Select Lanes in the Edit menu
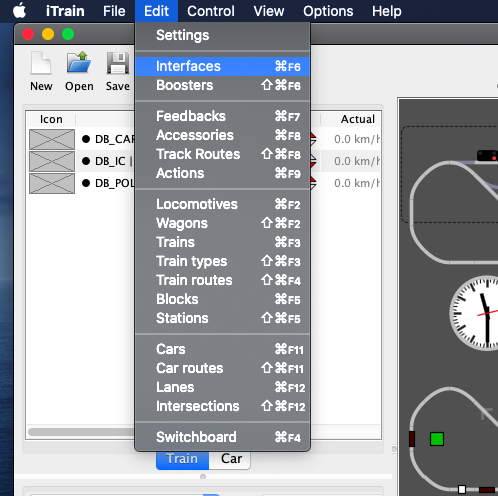The height and width of the screenshot is (496, 498). [x=222, y=387]
